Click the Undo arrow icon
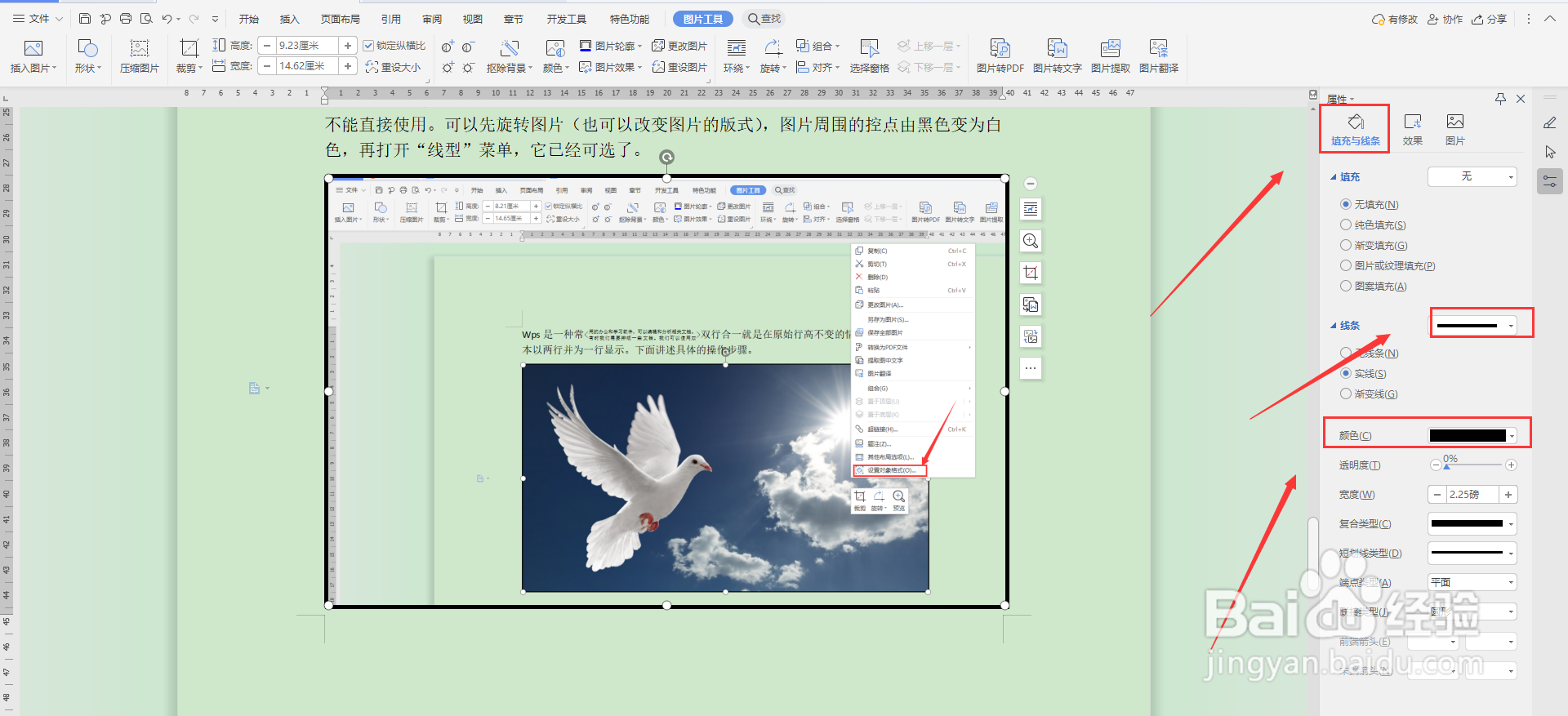 click(x=167, y=19)
